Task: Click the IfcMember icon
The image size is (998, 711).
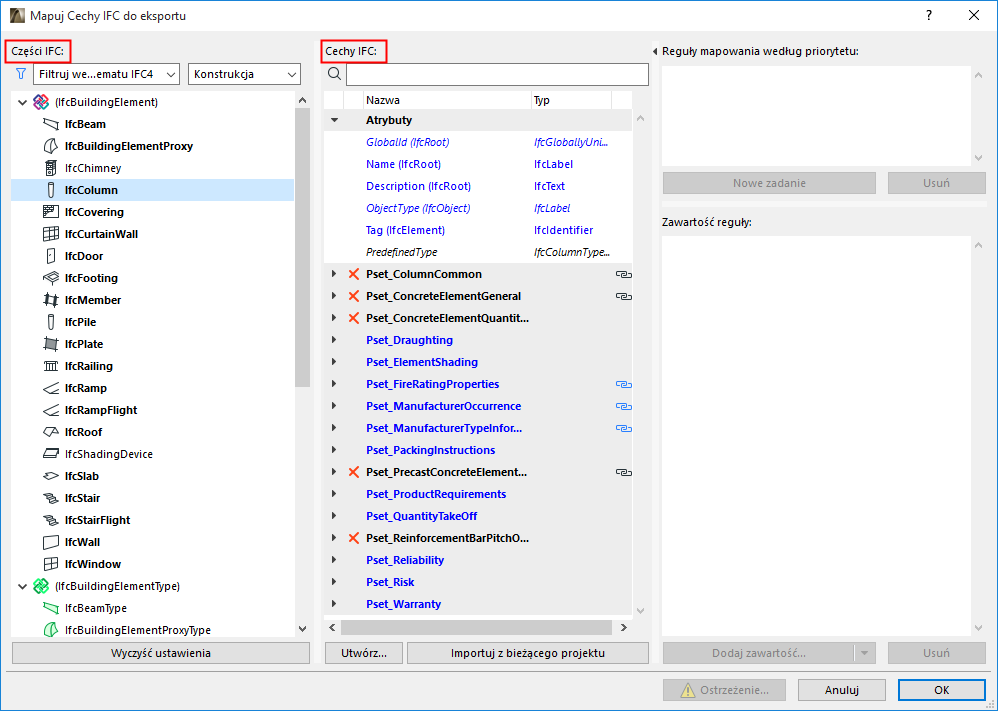Action: coord(50,300)
